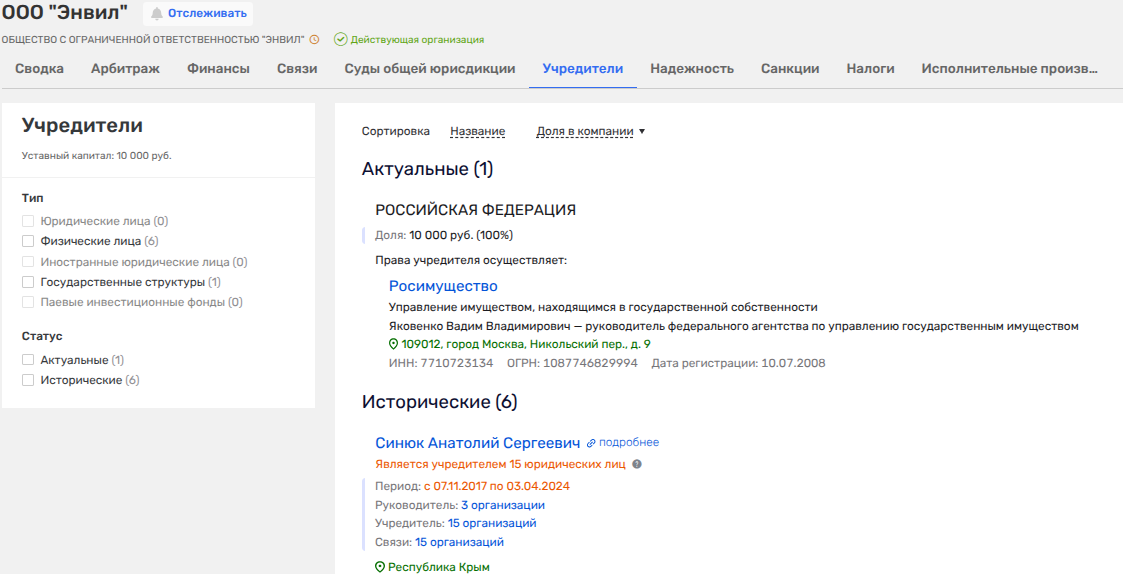Image resolution: width=1123 pixels, height=574 pixels.
Task: Click the gray question mark info icon
Action: [x=637, y=464]
